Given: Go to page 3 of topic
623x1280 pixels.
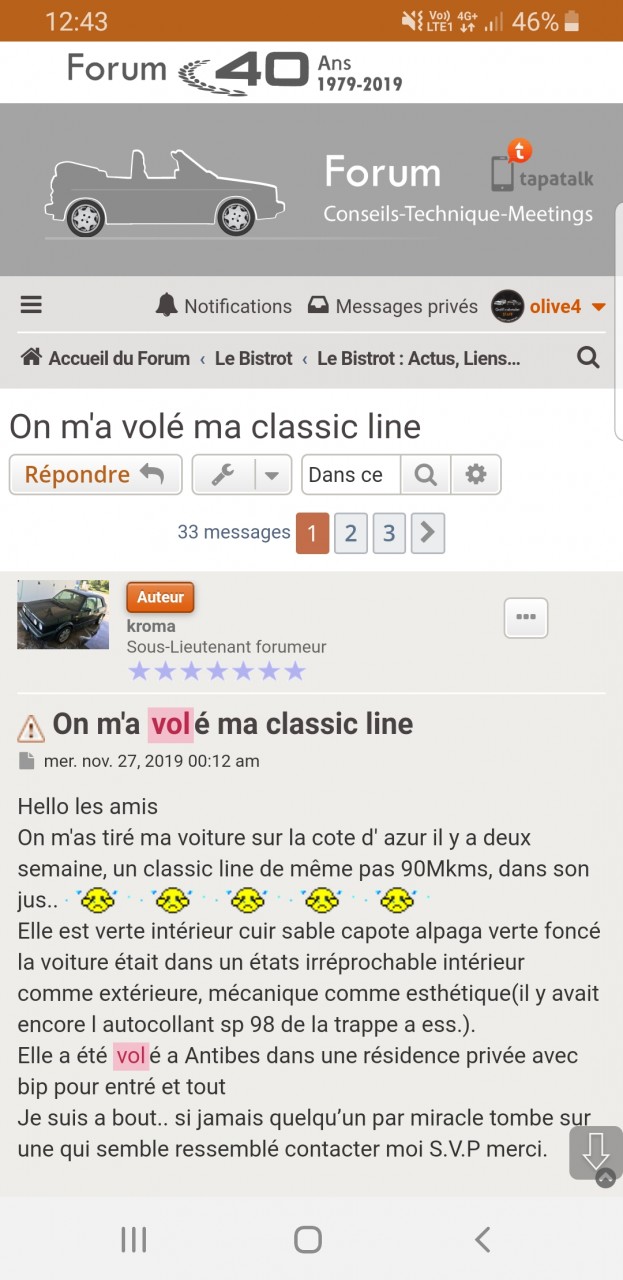Looking at the screenshot, I should click(389, 534).
